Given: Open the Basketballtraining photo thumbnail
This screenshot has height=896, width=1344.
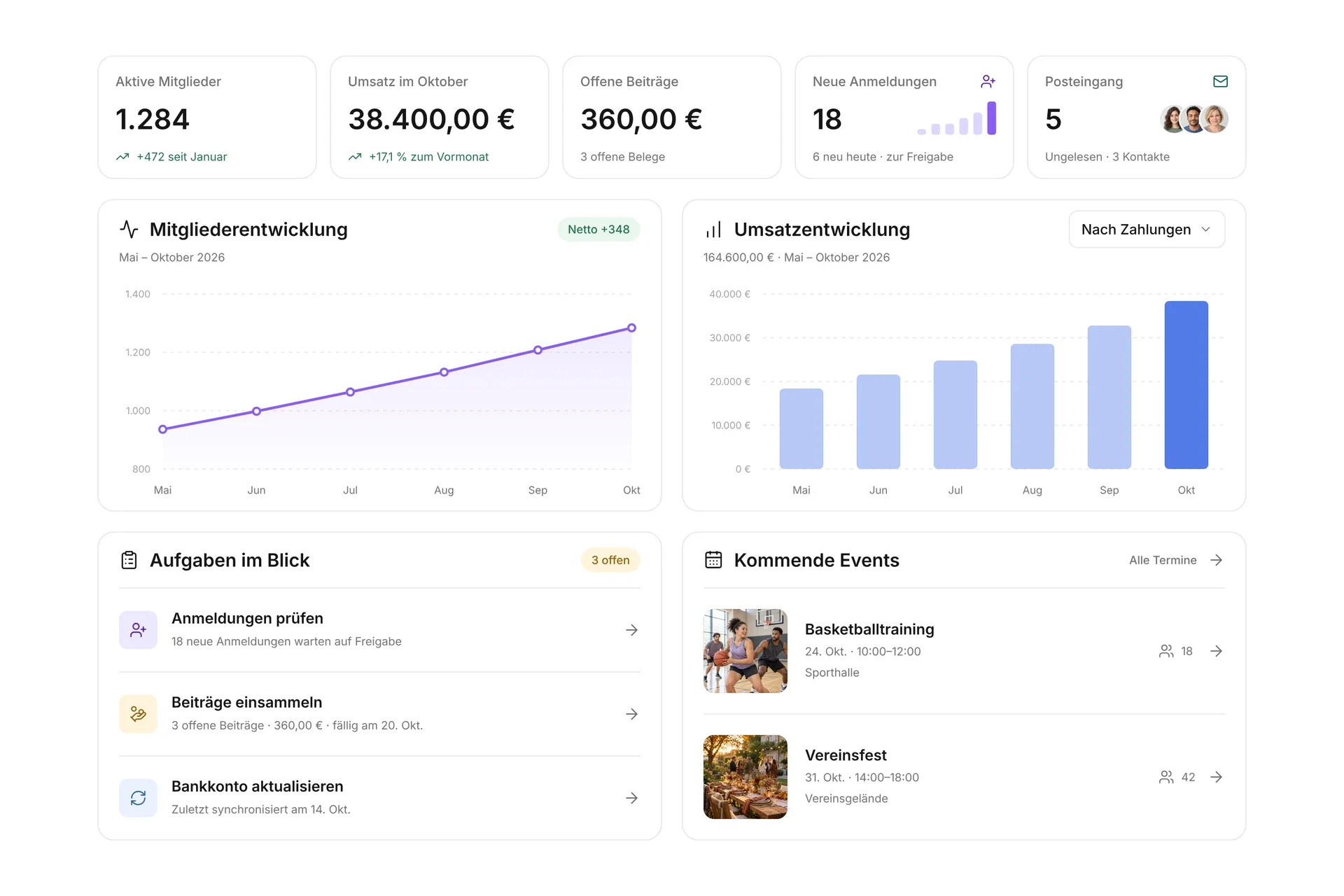Looking at the screenshot, I should (745, 651).
